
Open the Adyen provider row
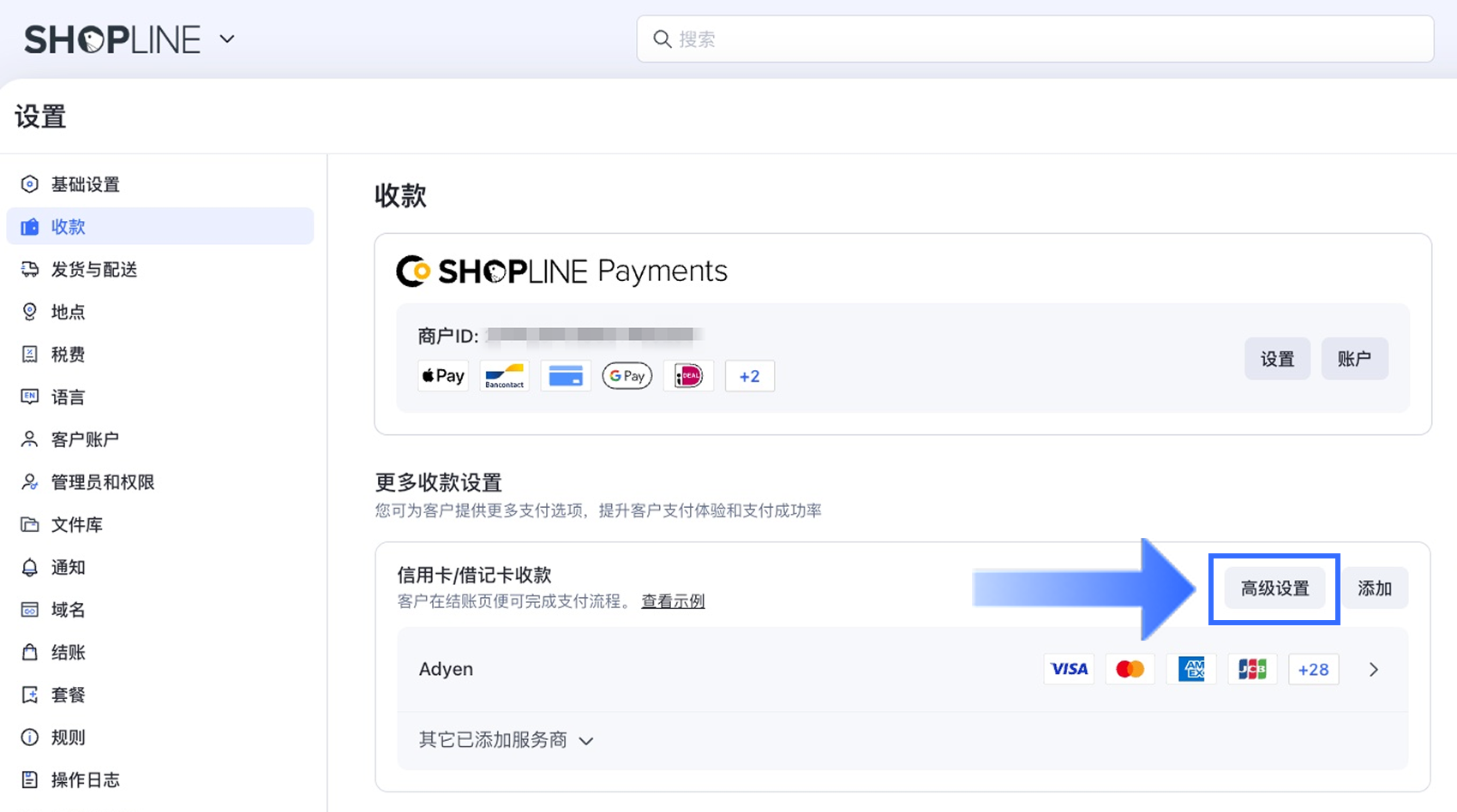click(902, 669)
